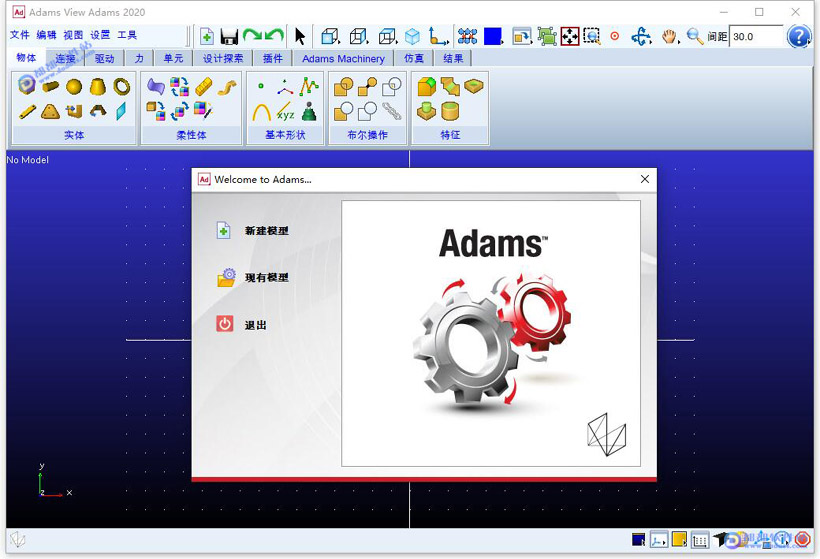The image size is (820, 559).
Task: Open the 编辑 menu
Action: point(47,35)
